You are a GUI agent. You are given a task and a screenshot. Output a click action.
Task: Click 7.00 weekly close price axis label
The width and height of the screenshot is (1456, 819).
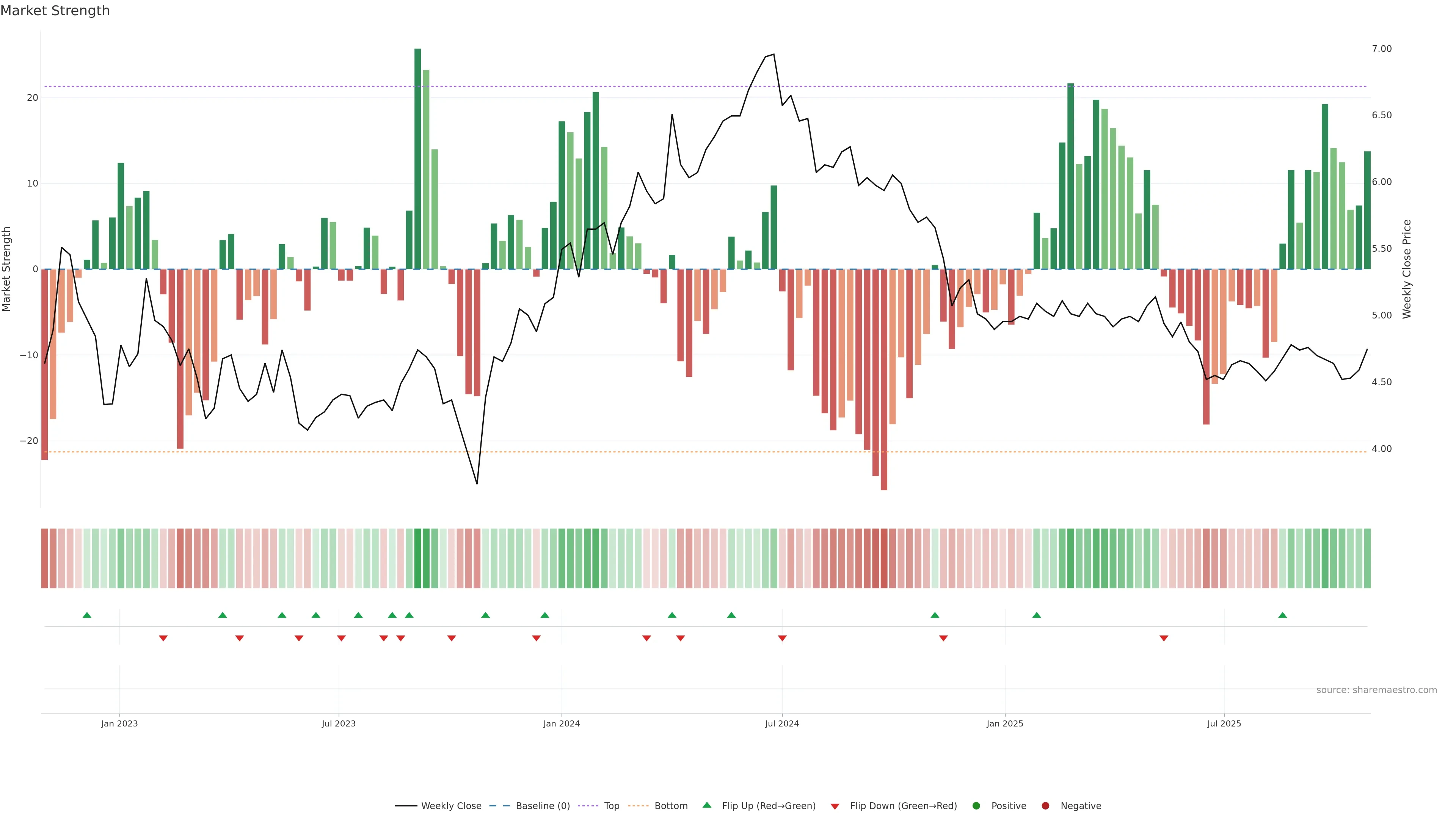point(1381,49)
